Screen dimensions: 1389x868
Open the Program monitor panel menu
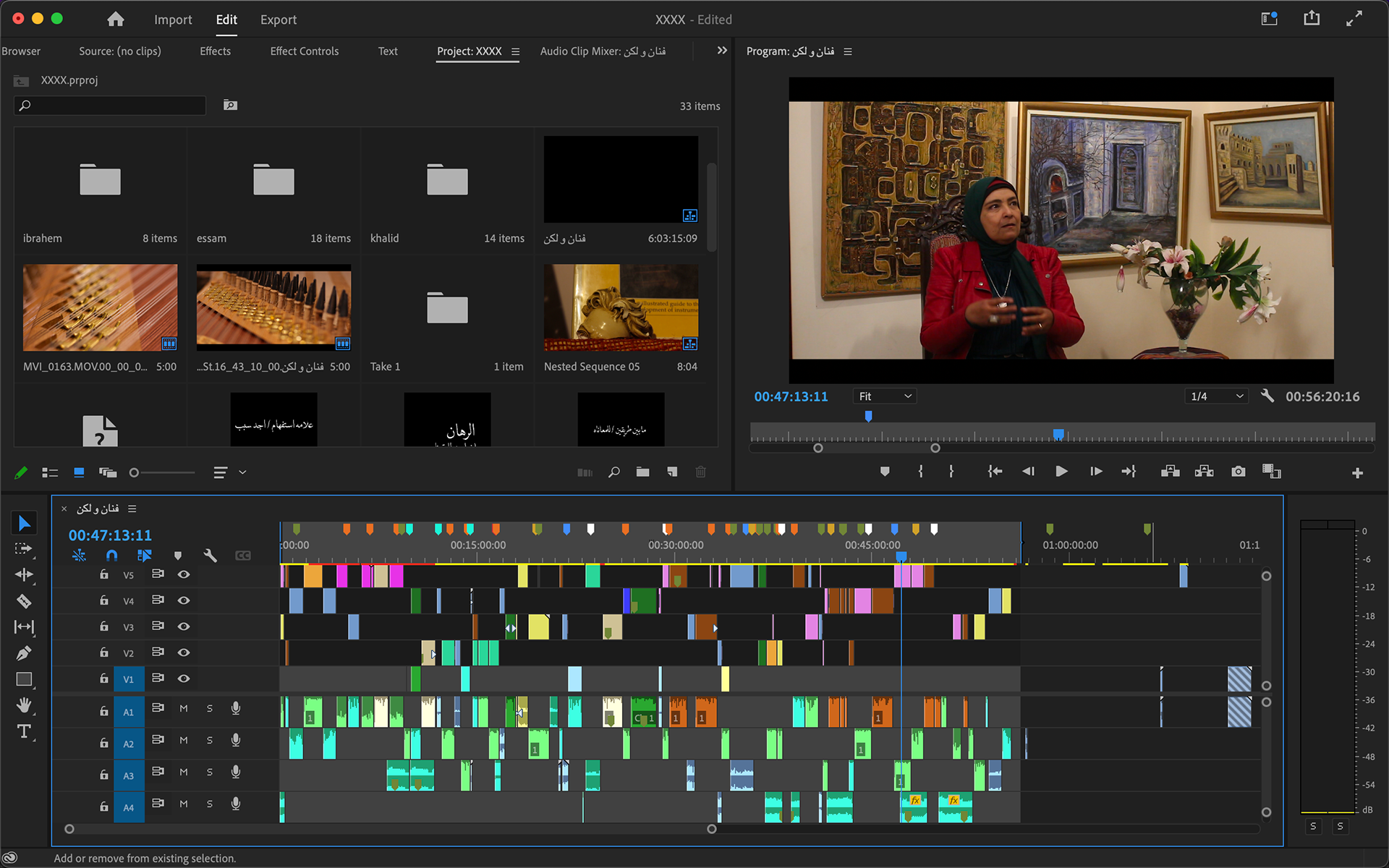[848, 51]
